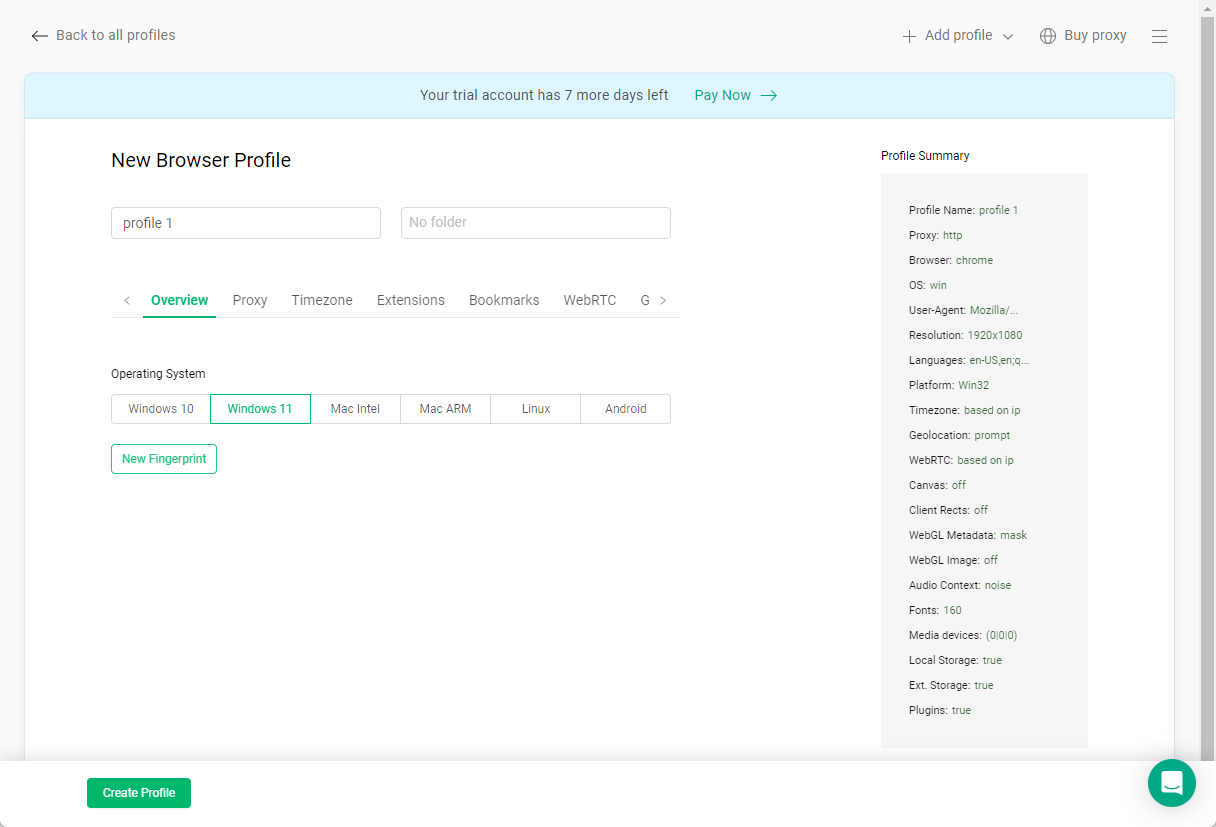1216x827 pixels.
Task: Click the Audio Context noise summary entry
Action: tap(960, 585)
